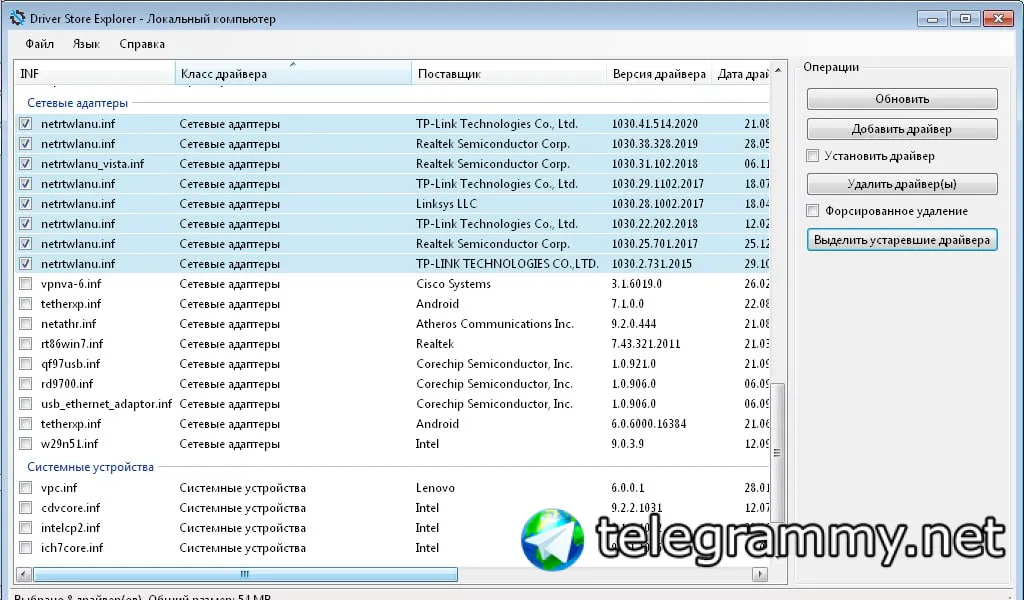Select version 7.43.321.2011 cell
1024x600 pixels.
click(x=646, y=344)
